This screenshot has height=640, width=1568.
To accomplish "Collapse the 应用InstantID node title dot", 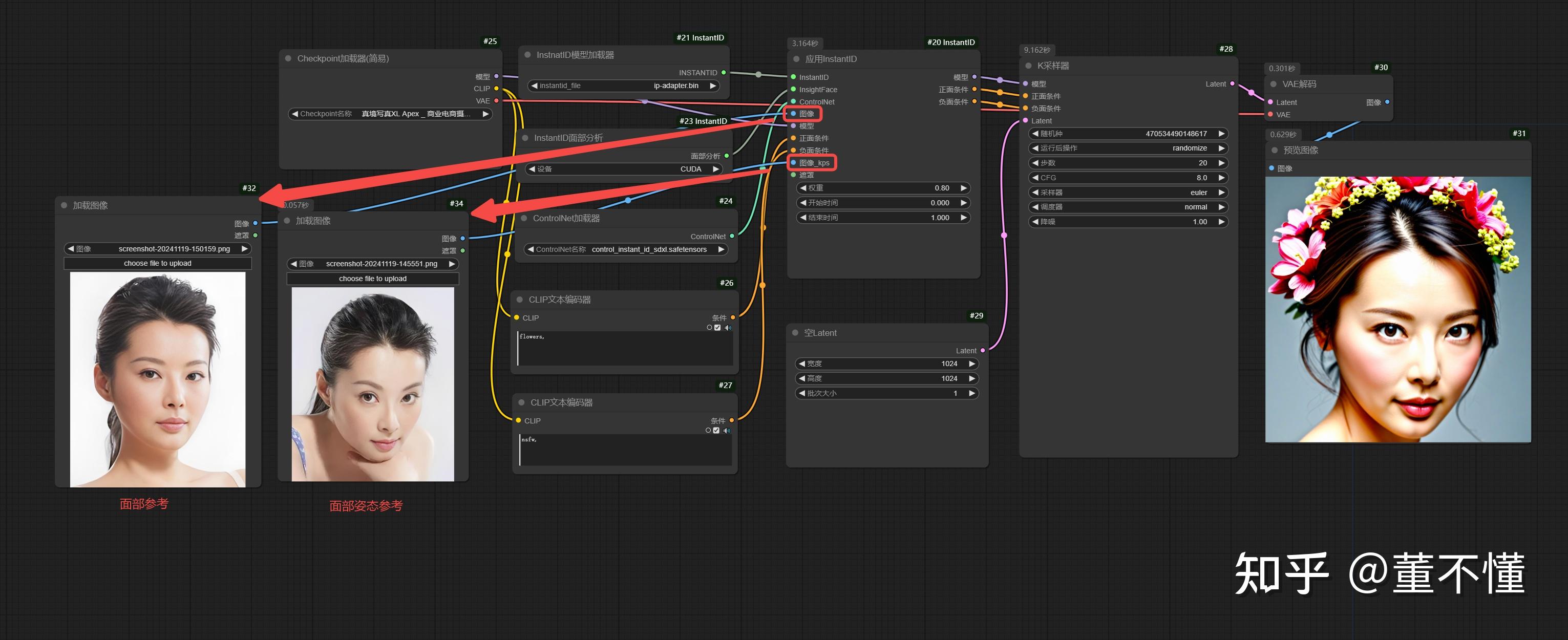I will pos(797,59).
